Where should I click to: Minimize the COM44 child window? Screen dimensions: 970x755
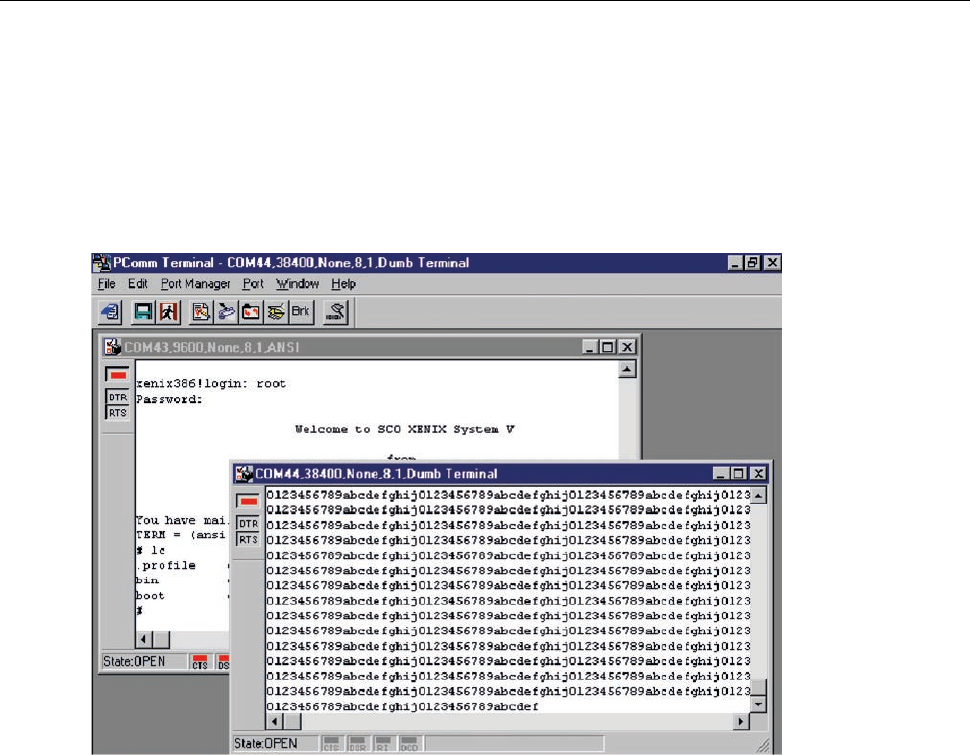720,474
